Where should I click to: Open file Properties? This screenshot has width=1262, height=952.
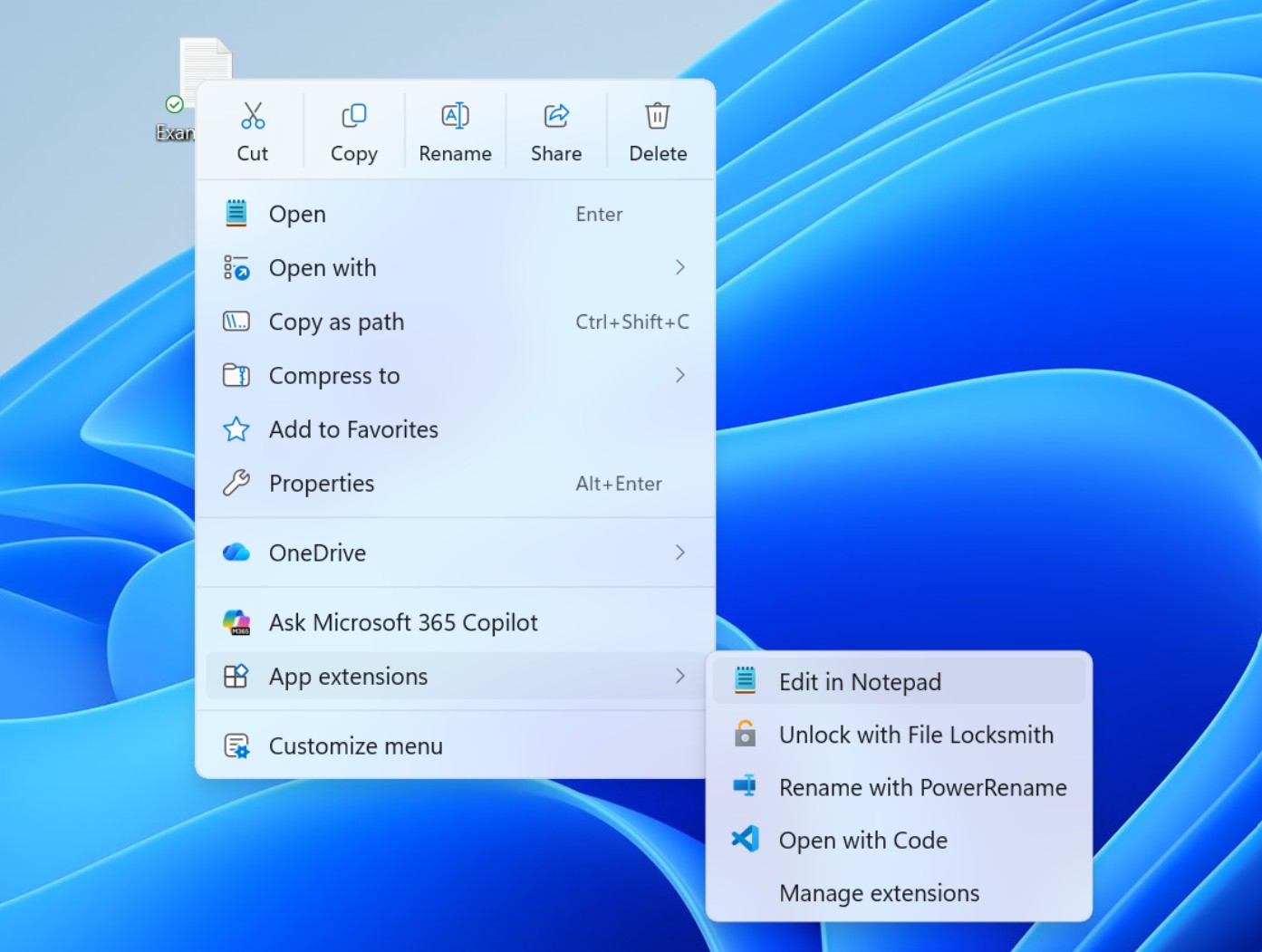click(x=456, y=483)
